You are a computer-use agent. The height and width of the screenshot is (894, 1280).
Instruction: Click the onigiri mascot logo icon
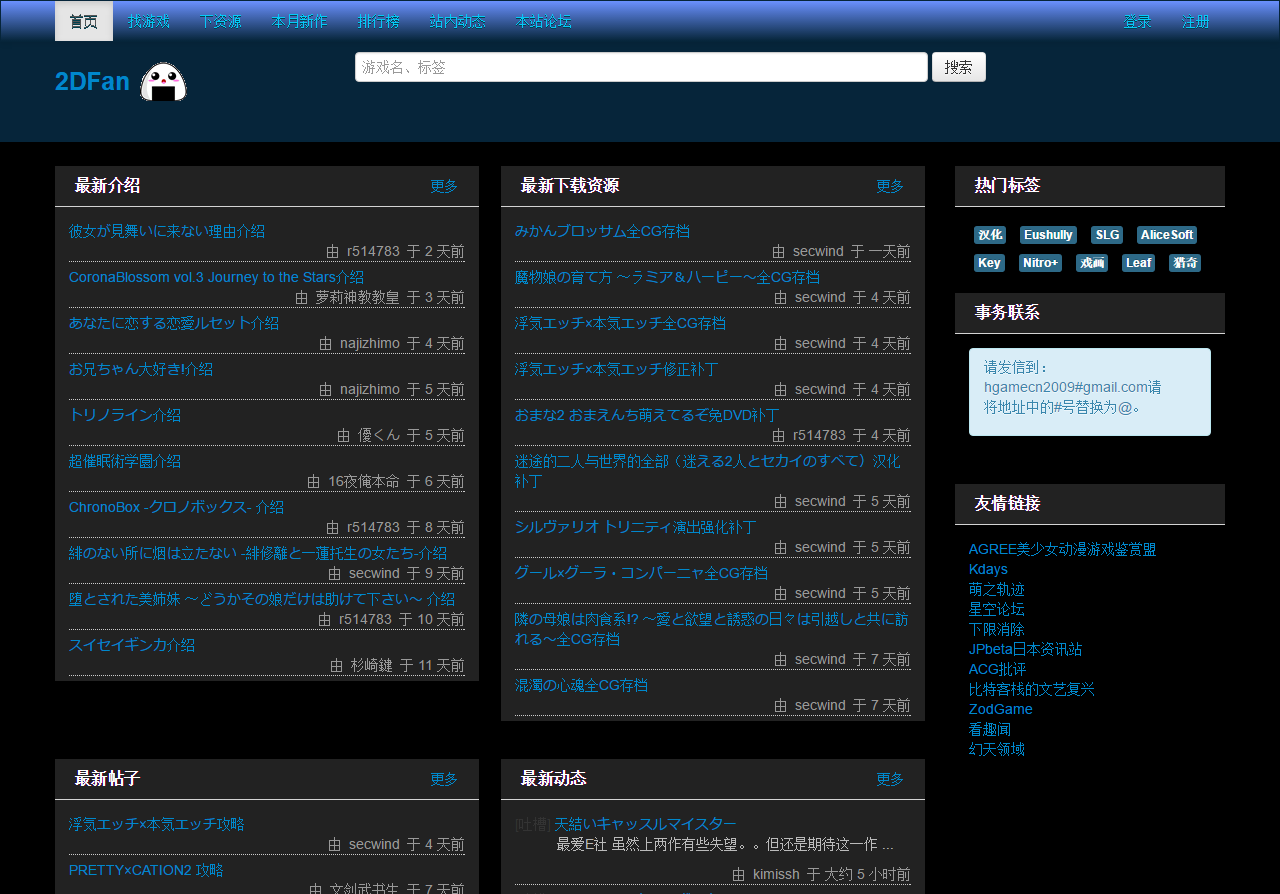pos(163,82)
